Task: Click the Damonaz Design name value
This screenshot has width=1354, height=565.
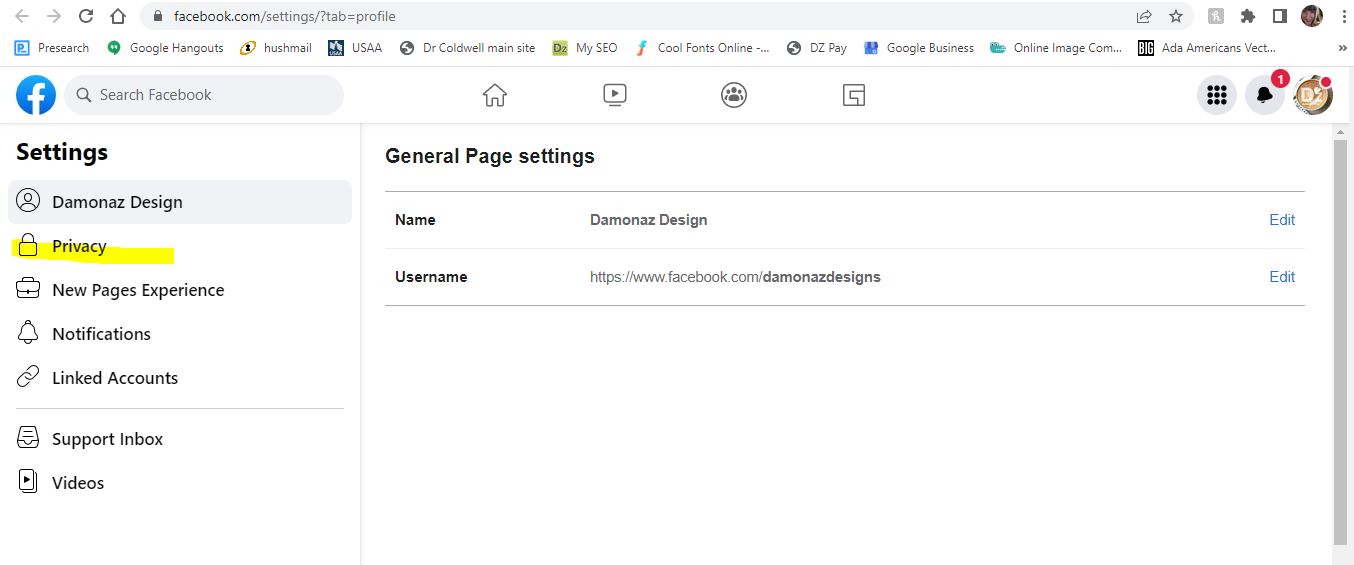Action: point(648,220)
